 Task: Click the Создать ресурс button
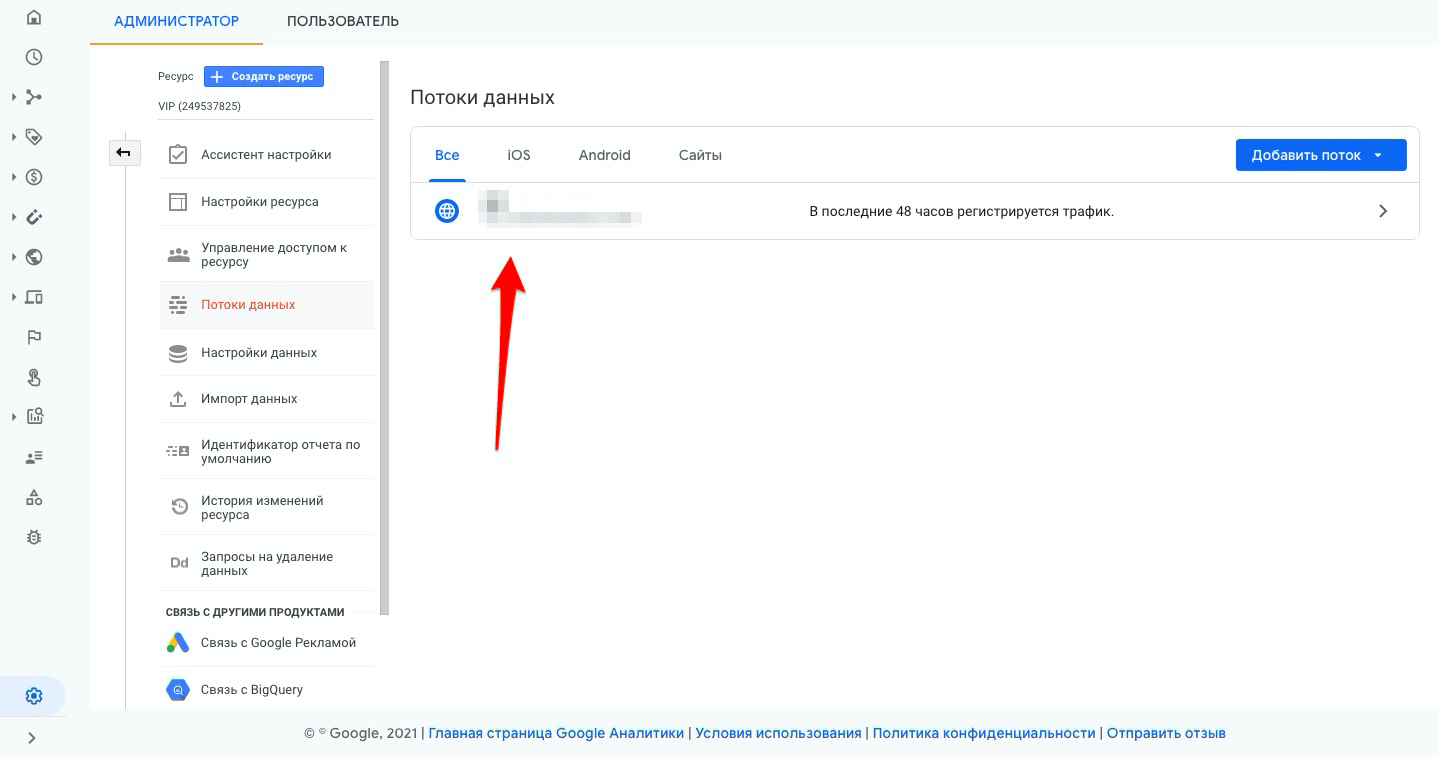(264, 76)
